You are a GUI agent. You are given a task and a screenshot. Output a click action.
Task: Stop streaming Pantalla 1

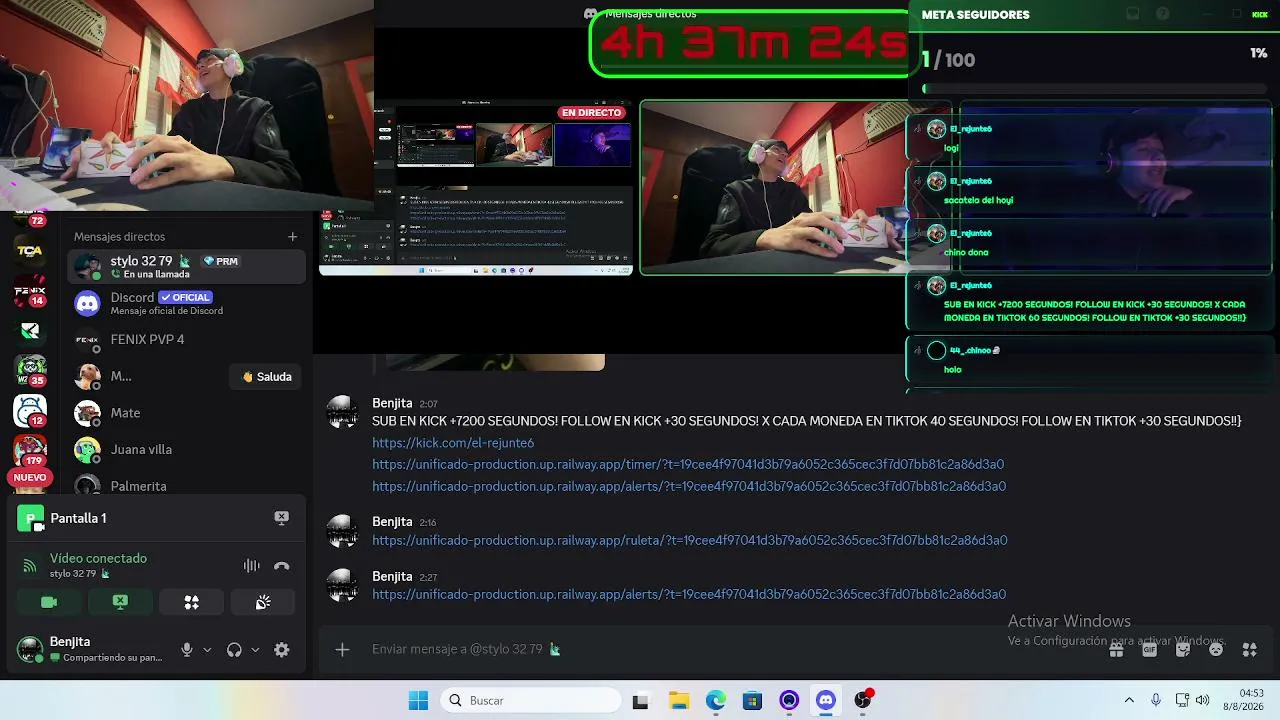coord(281,518)
